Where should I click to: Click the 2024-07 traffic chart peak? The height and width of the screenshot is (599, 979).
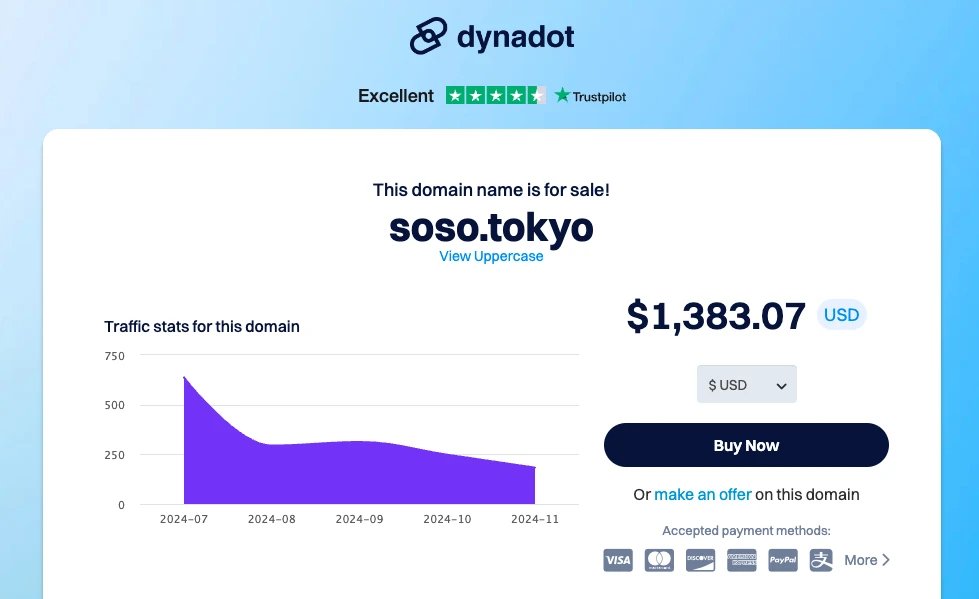185,378
